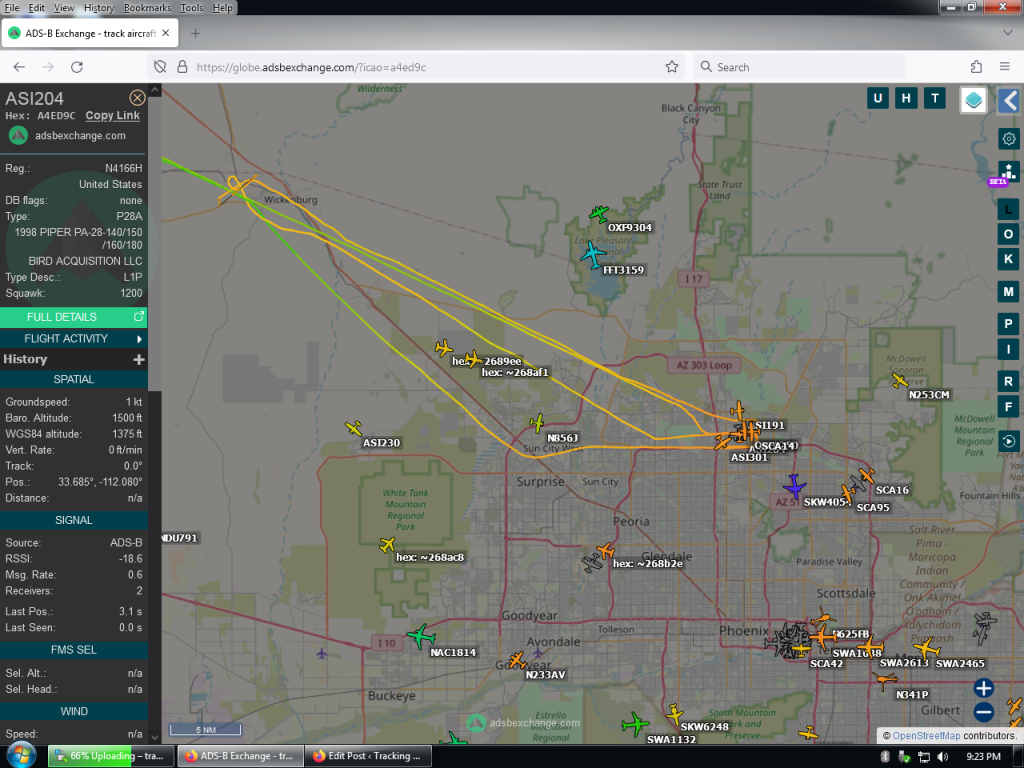Image resolution: width=1024 pixels, height=768 pixels.
Task: Switch to Edit Post taskbar window
Action: 368,756
